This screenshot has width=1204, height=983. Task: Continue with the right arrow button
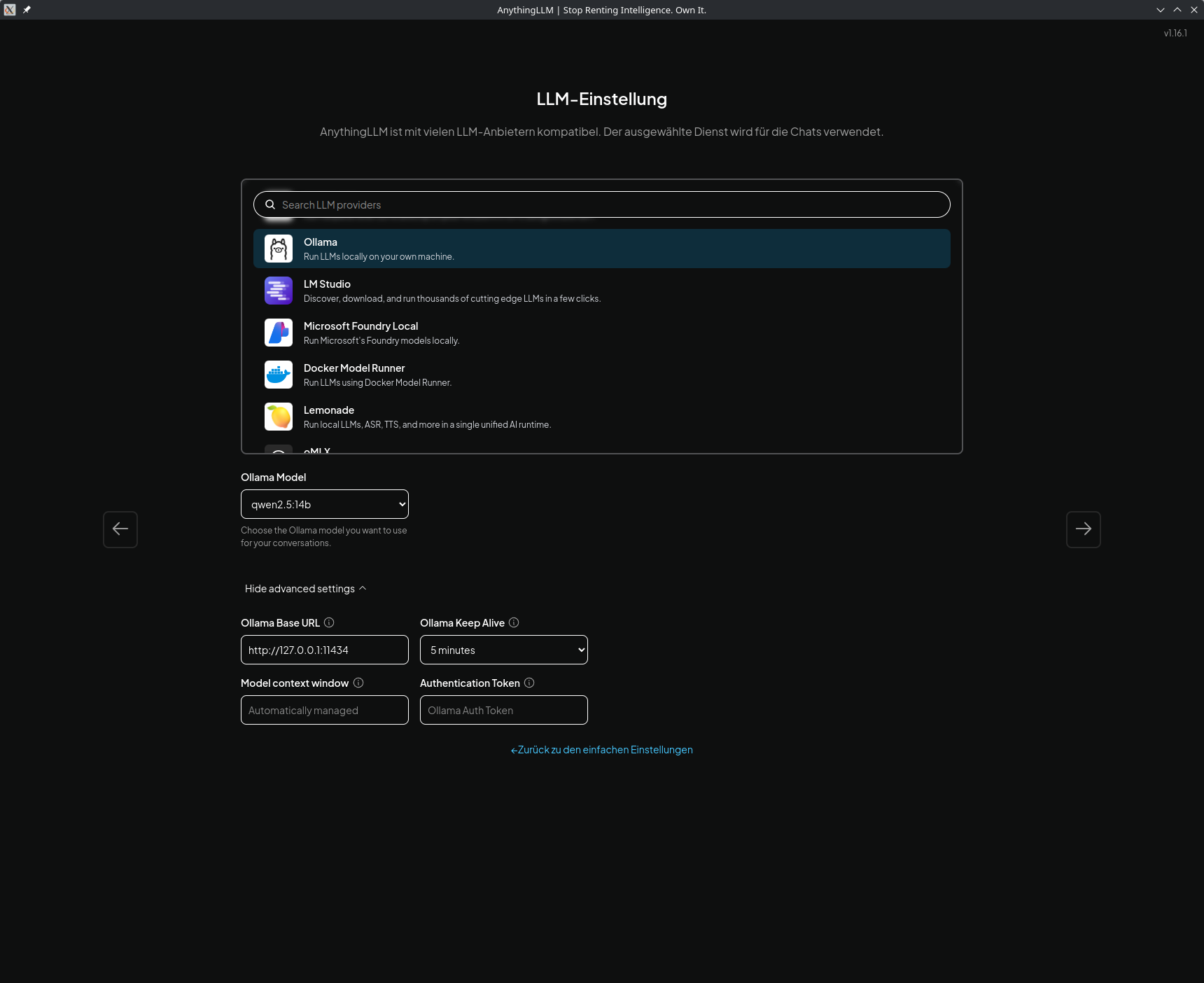point(1084,529)
